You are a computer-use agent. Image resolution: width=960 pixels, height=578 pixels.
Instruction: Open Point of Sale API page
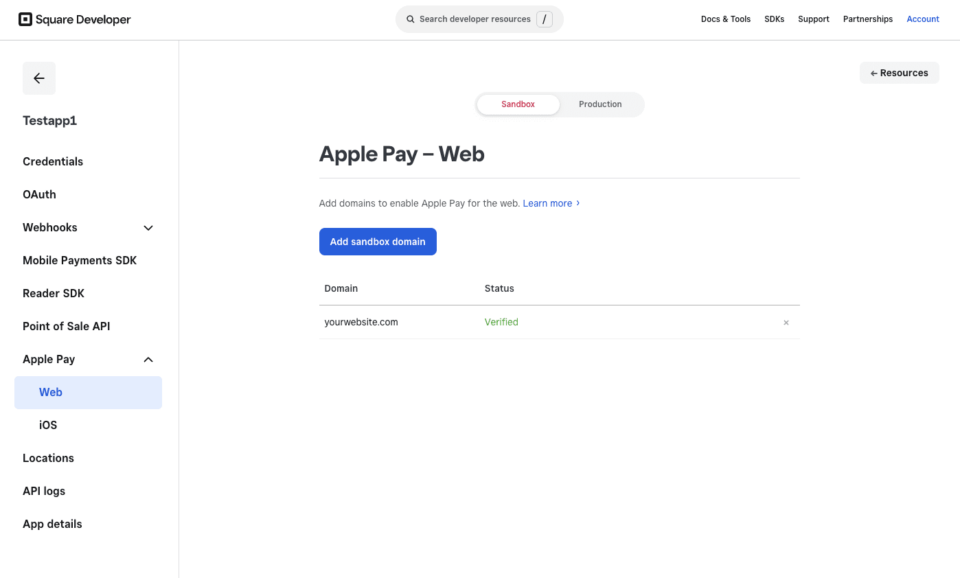[66, 326]
